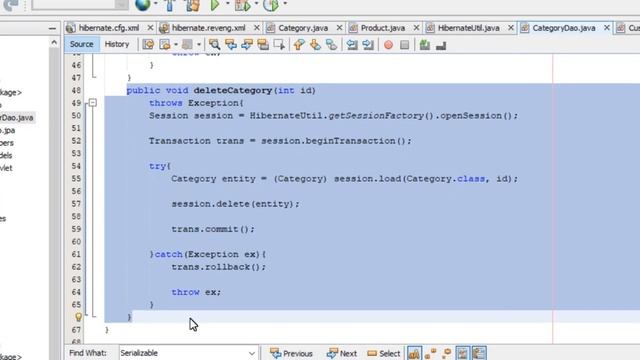Close the Category.java tab

(x=339, y=28)
